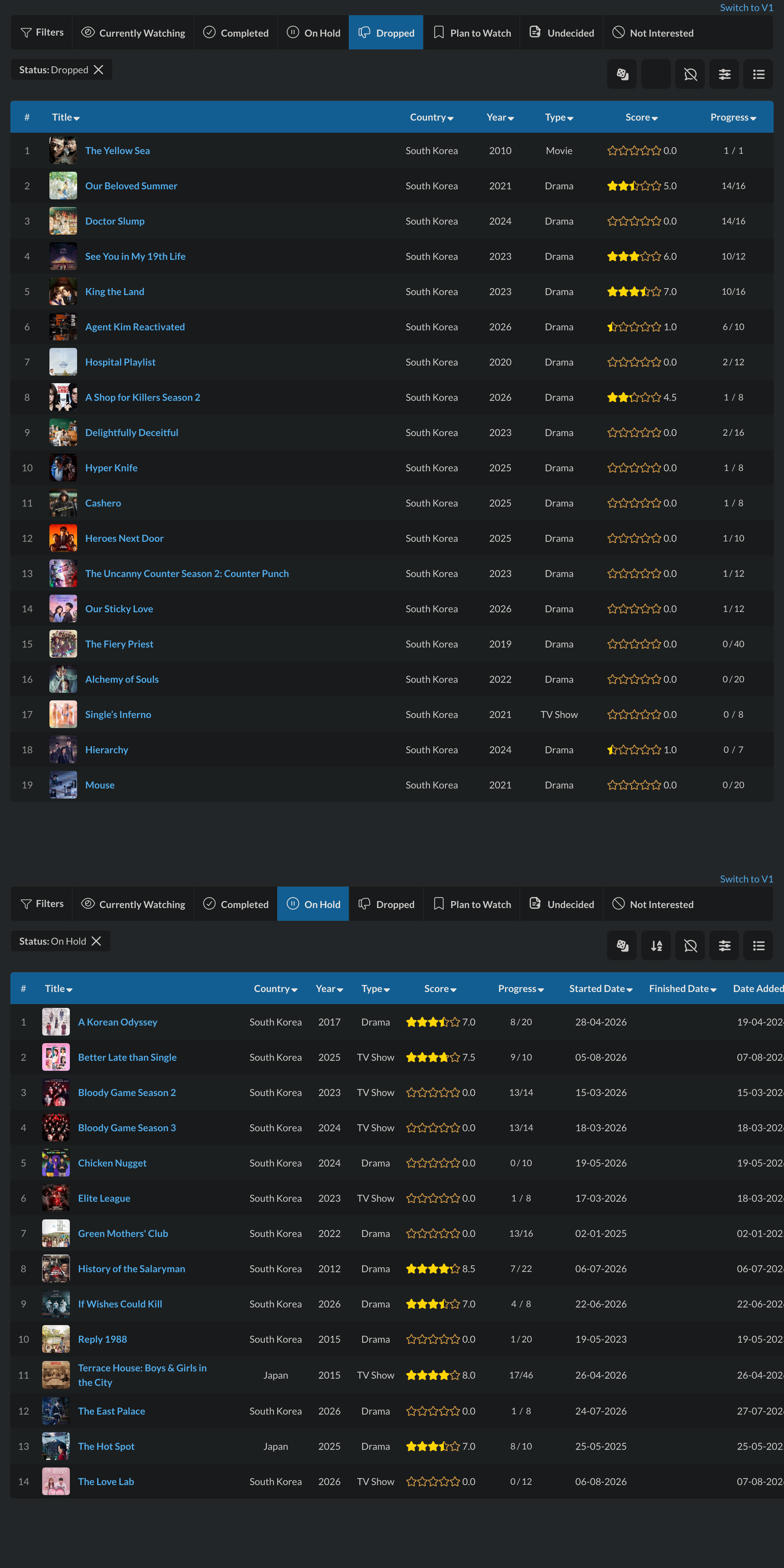Click the '0 / 40' progress of The Fiery Priest
784x1568 pixels.
pyautogui.click(x=734, y=644)
